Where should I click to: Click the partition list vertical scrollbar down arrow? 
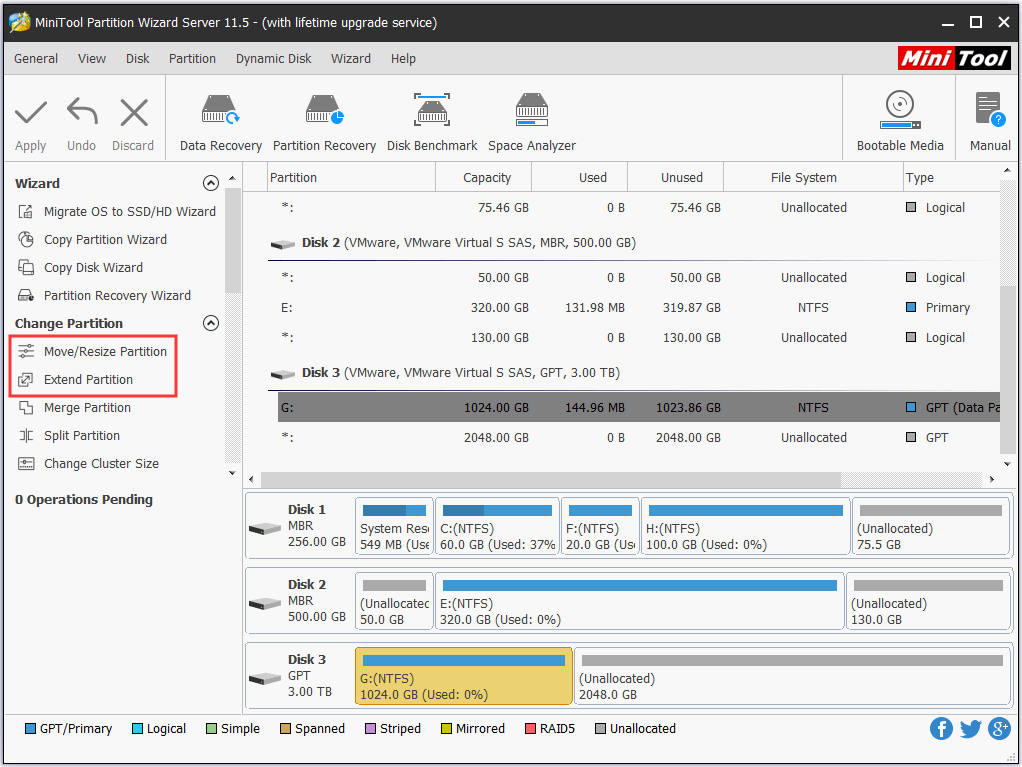pos(1007,464)
